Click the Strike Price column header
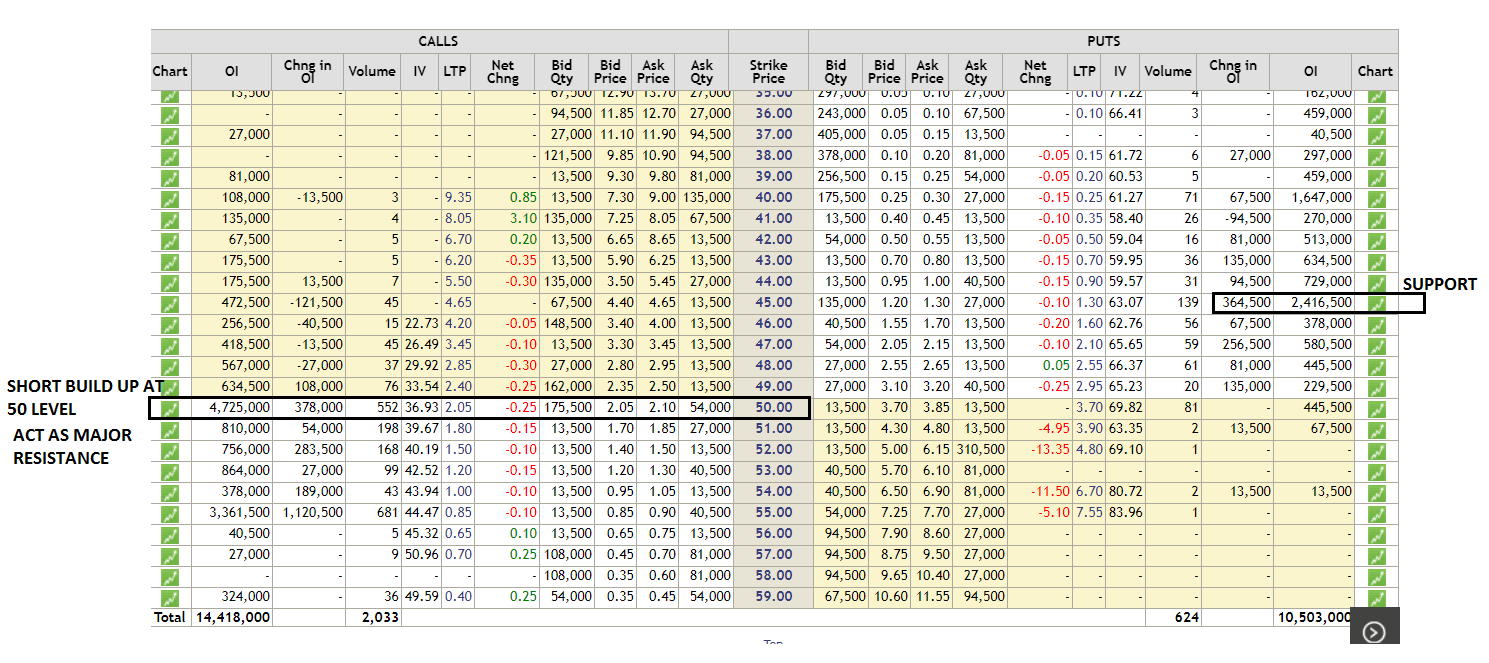This screenshot has width=1489, height=663. [x=768, y=71]
